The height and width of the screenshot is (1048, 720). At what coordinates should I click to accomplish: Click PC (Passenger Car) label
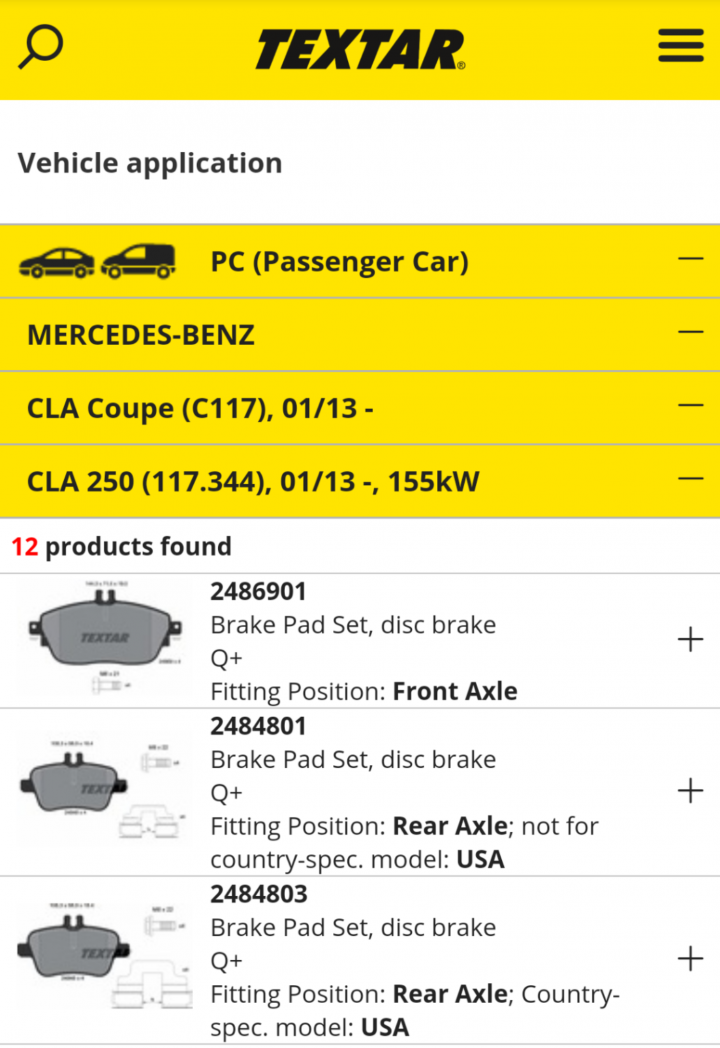[x=340, y=261]
